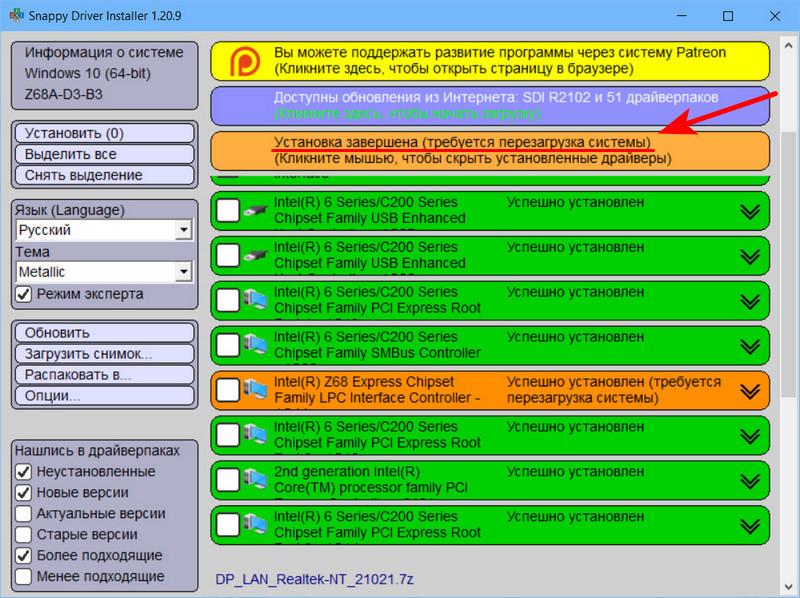Uncheck the Неустановленные filter
The width and height of the screenshot is (800, 598).
23,471
